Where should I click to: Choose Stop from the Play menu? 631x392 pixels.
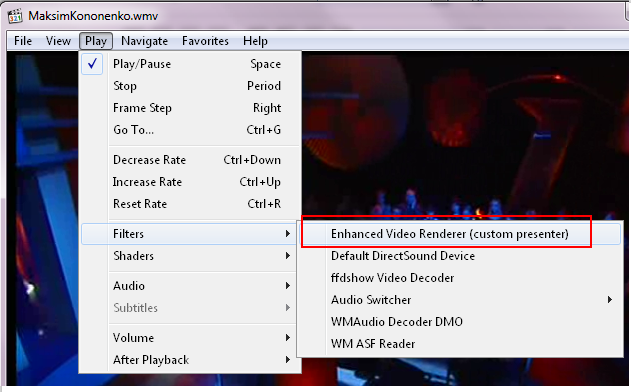click(x=191, y=86)
